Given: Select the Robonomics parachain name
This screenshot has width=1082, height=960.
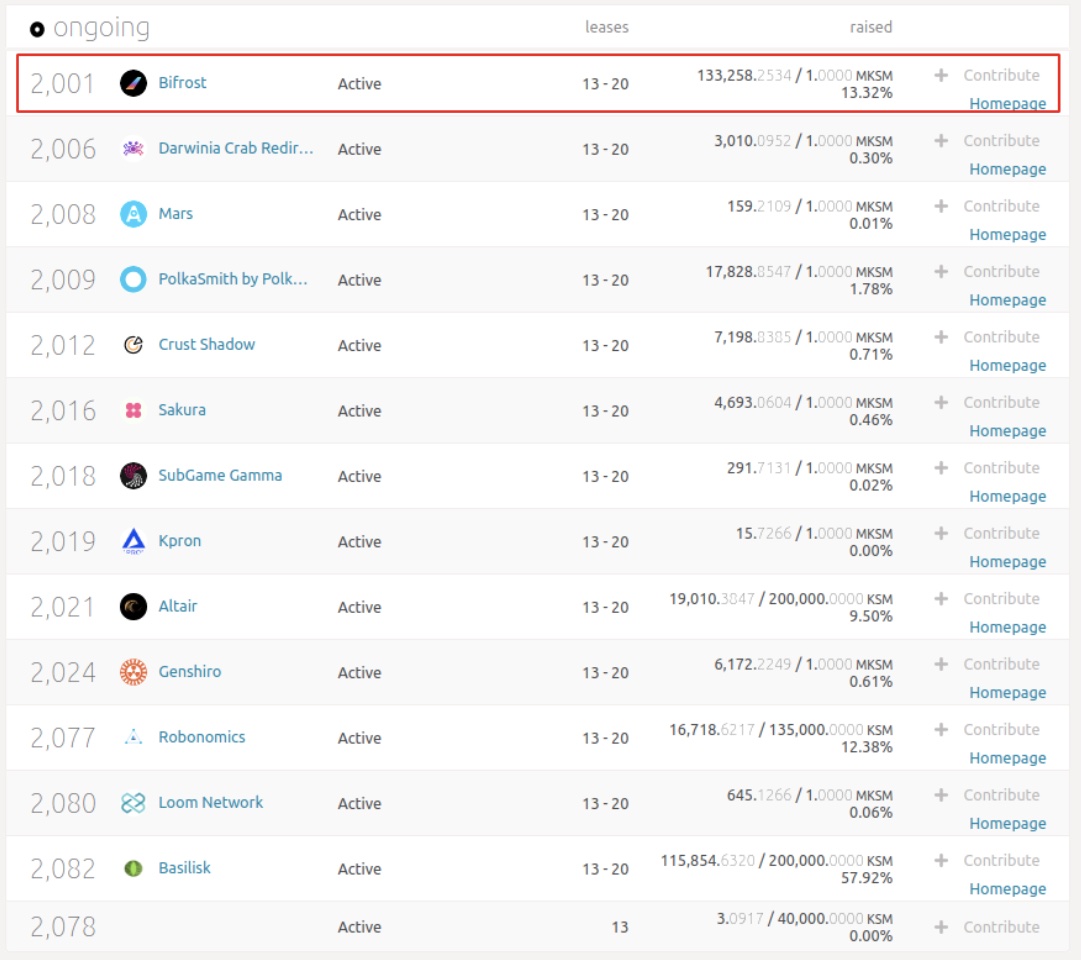Looking at the screenshot, I should click(201, 737).
